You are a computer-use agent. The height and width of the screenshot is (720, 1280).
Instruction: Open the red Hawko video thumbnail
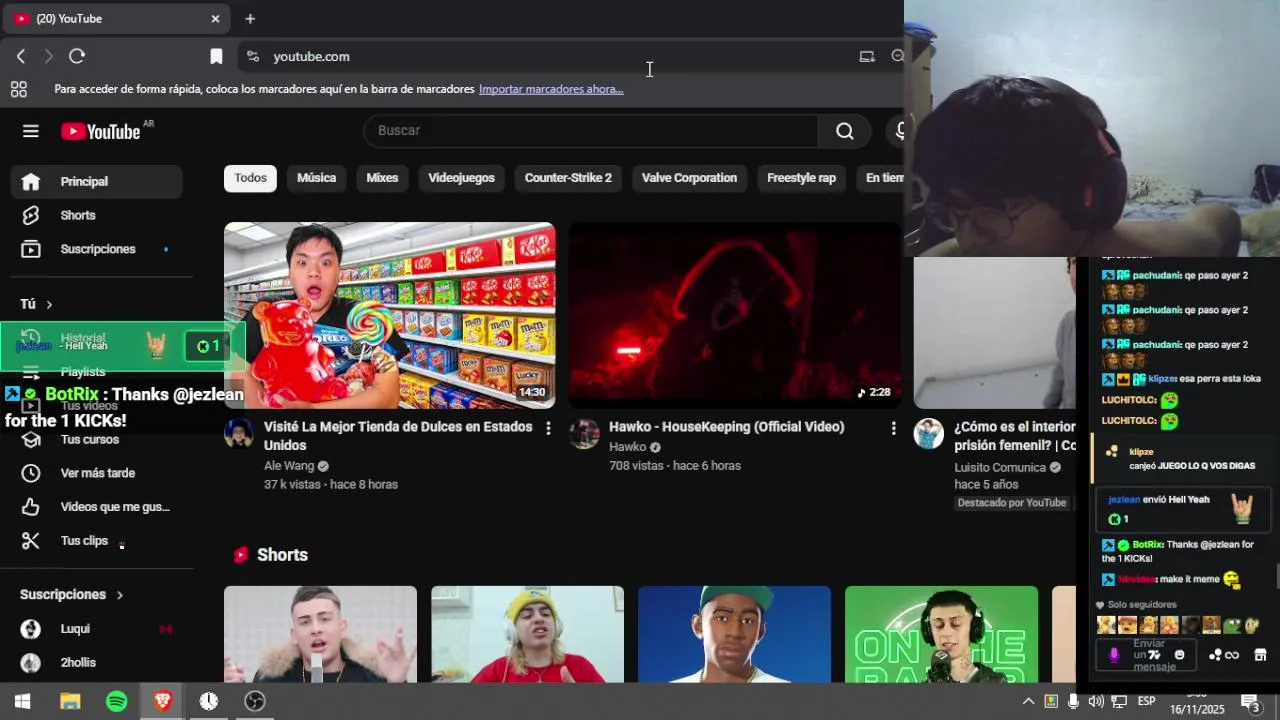[x=734, y=315]
